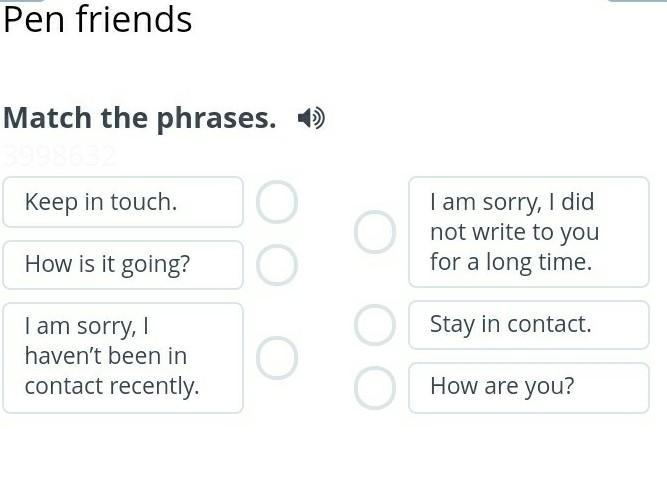Play the audio for Match the phrases
This screenshot has width=667, height=482.
tap(311, 118)
